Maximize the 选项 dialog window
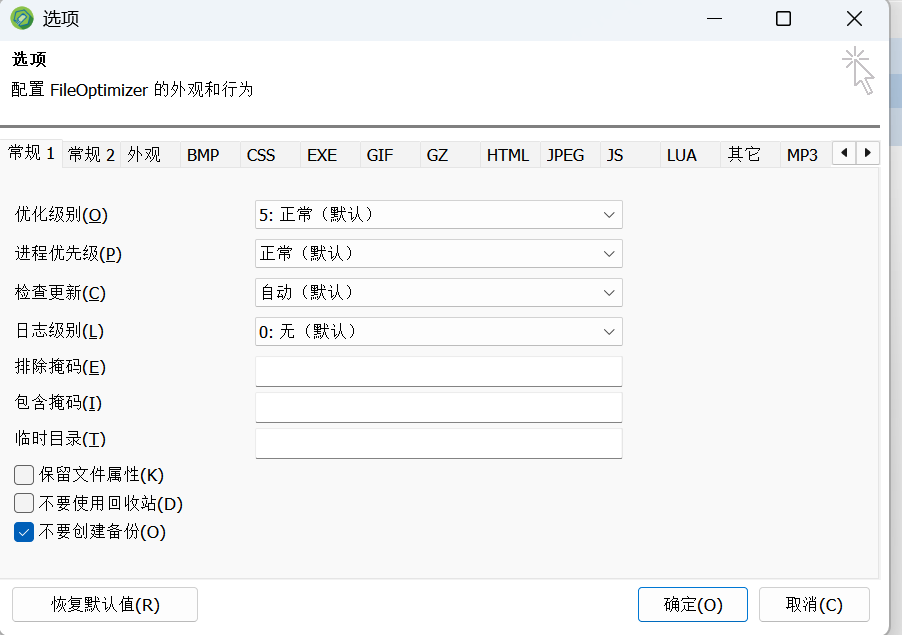Screen dimensions: 902x635 pyautogui.click(x=783, y=19)
